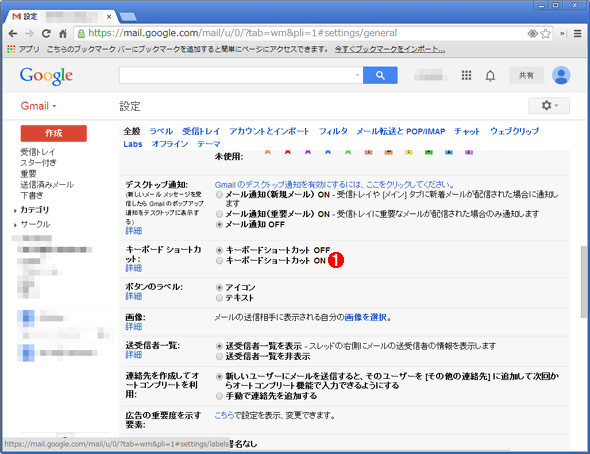The image size is (590, 454).
Task: Open the フィルタ settings tab
Action: coord(333,131)
